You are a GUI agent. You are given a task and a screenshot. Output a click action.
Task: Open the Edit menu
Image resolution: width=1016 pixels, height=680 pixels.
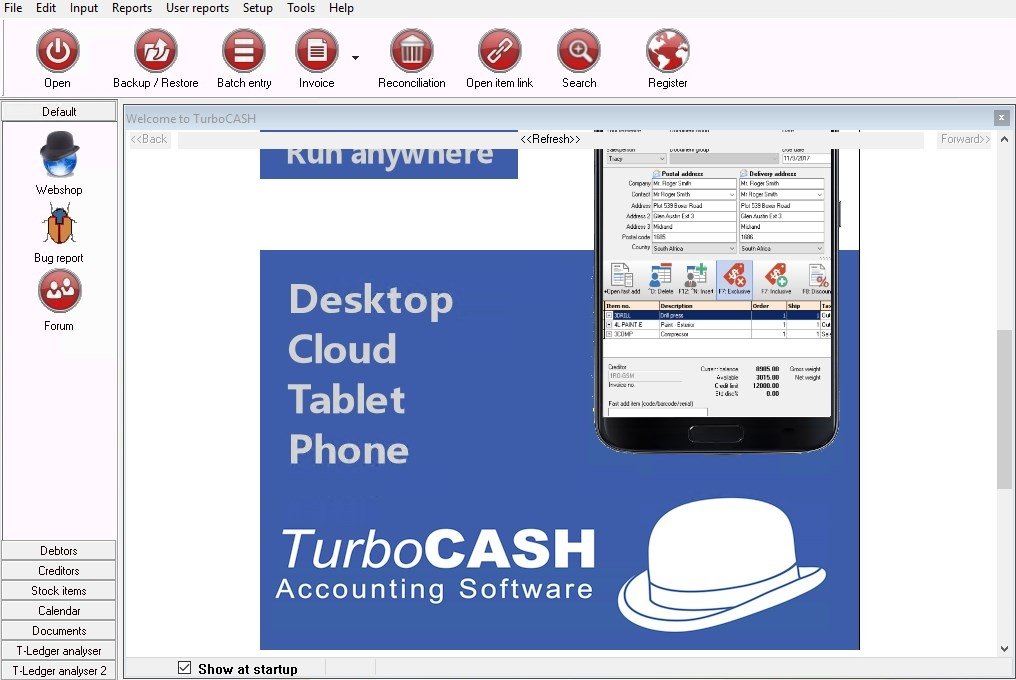pyautogui.click(x=45, y=8)
